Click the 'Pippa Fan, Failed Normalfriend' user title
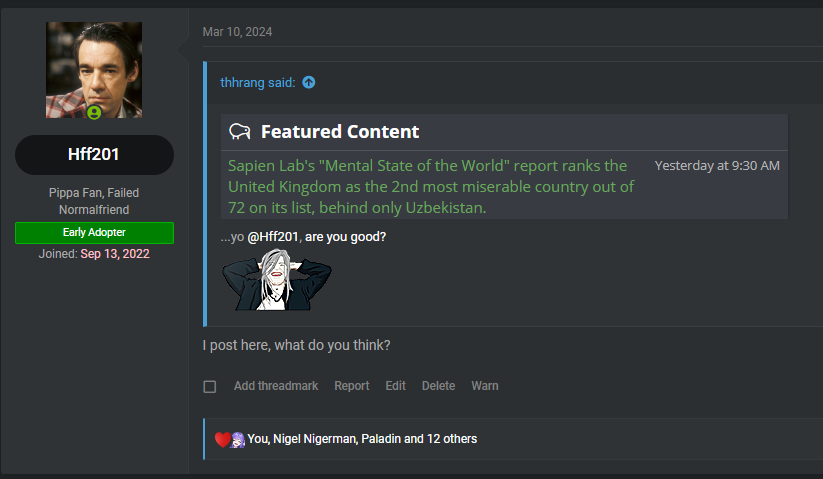 click(94, 201)
